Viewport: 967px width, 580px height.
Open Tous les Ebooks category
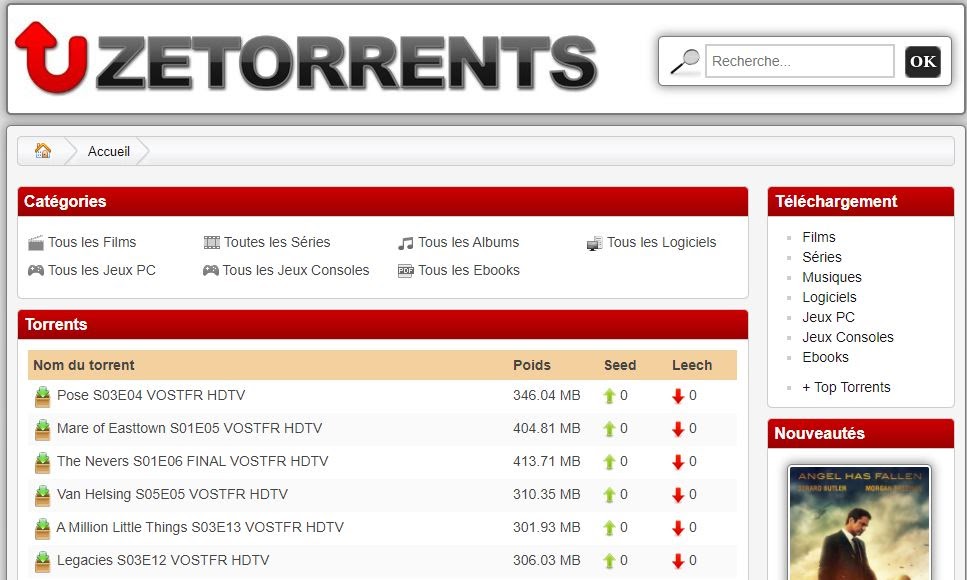469,270
